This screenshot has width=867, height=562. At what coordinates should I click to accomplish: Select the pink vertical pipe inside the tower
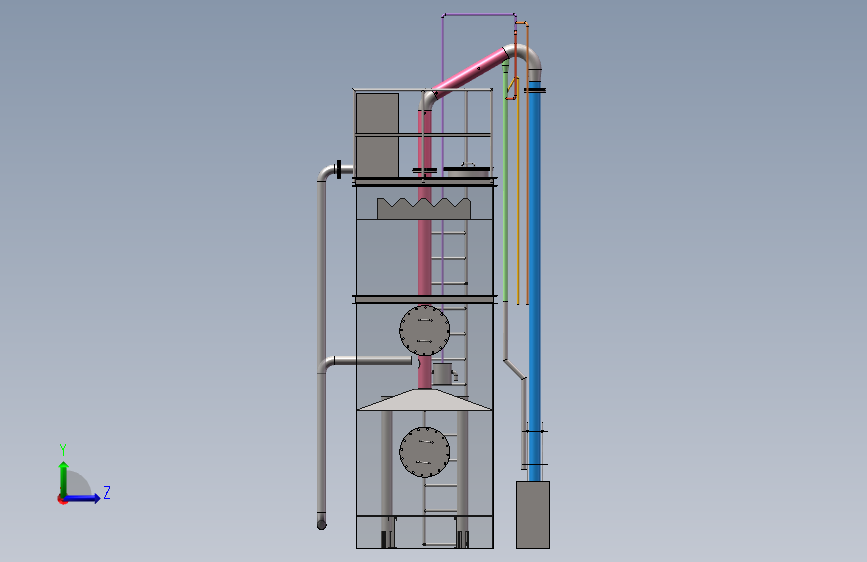(425, 249)
